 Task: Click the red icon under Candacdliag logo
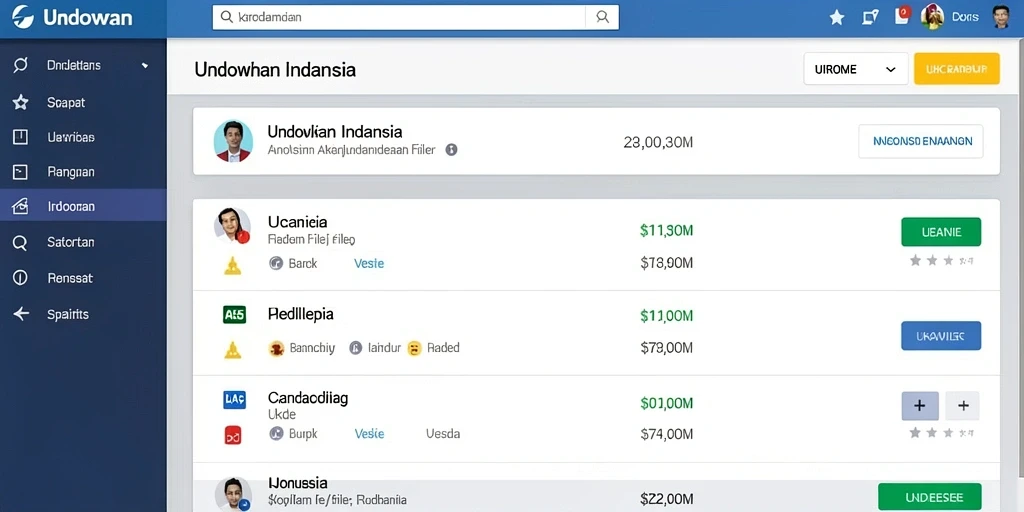(x=233, y=434)
